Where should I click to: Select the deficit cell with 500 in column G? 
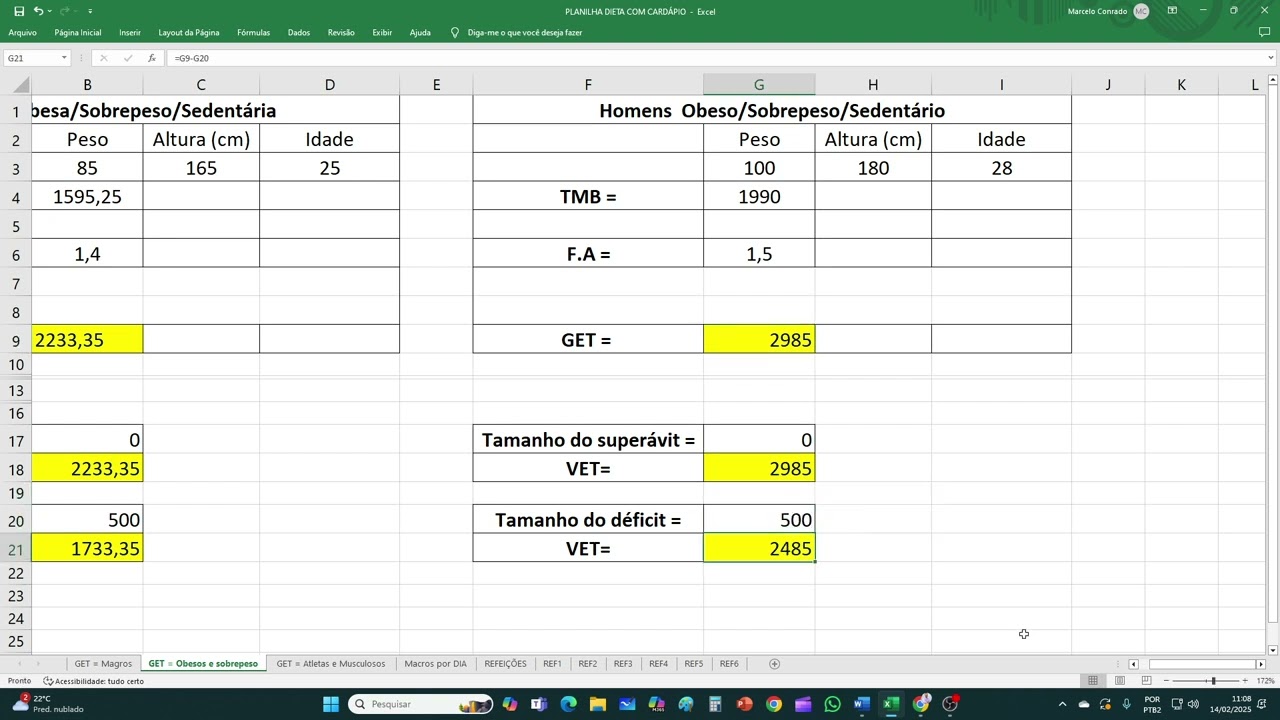click(759, 519)
